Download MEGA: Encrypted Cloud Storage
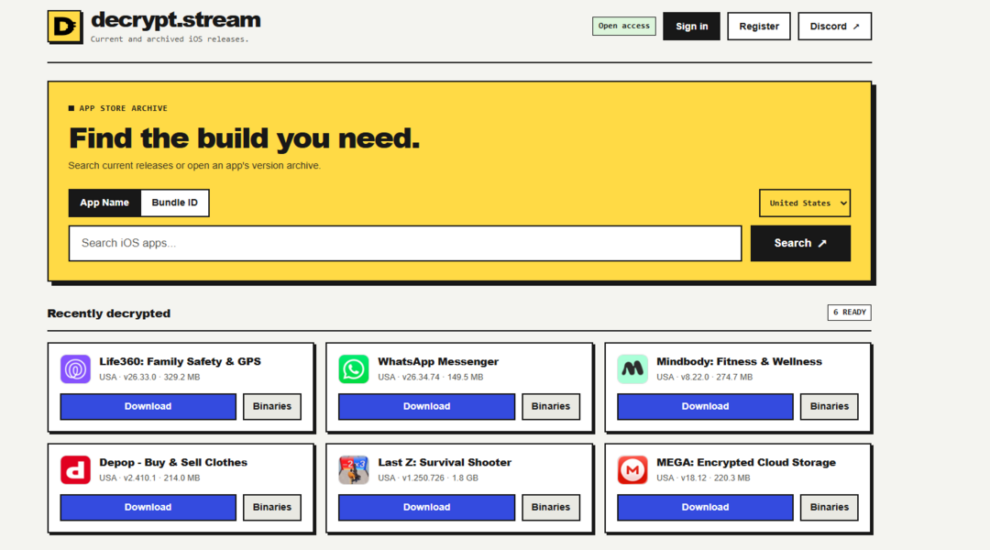This screenshot has height=550, width=990. coord(705,508)
